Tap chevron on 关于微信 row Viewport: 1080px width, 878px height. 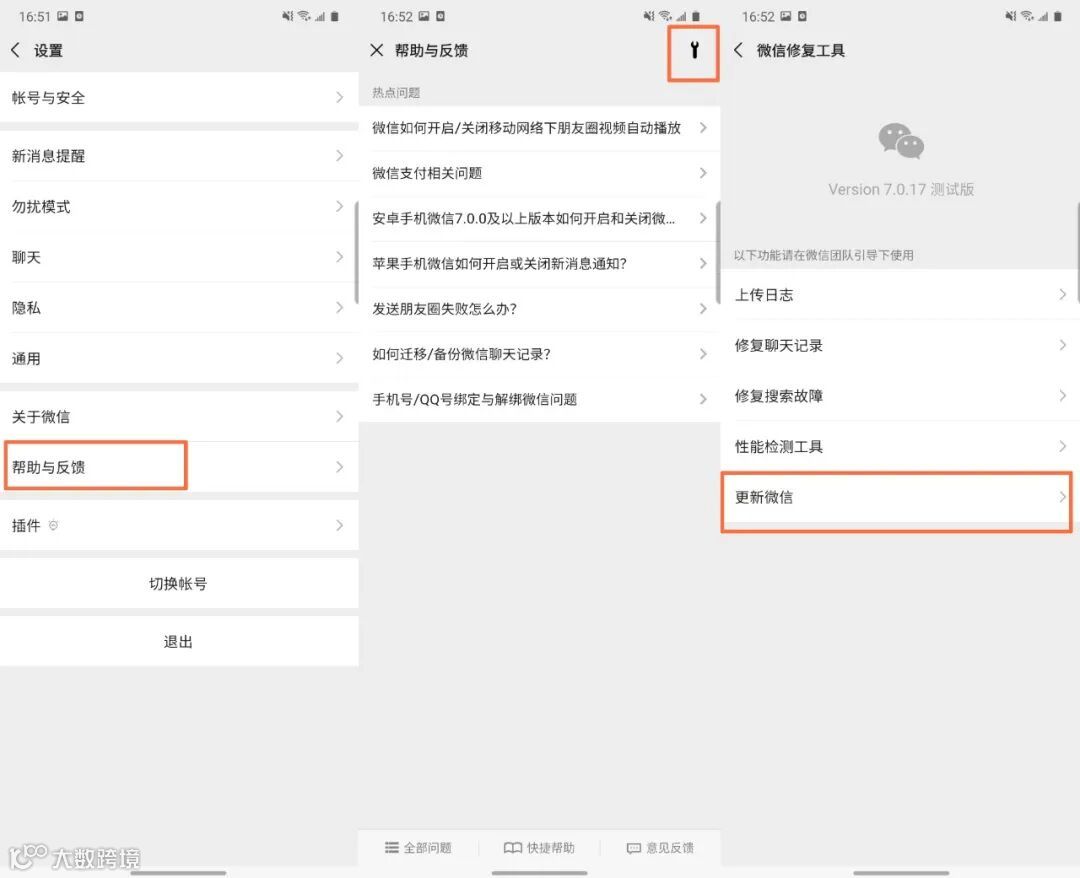[x=340, y=417]
